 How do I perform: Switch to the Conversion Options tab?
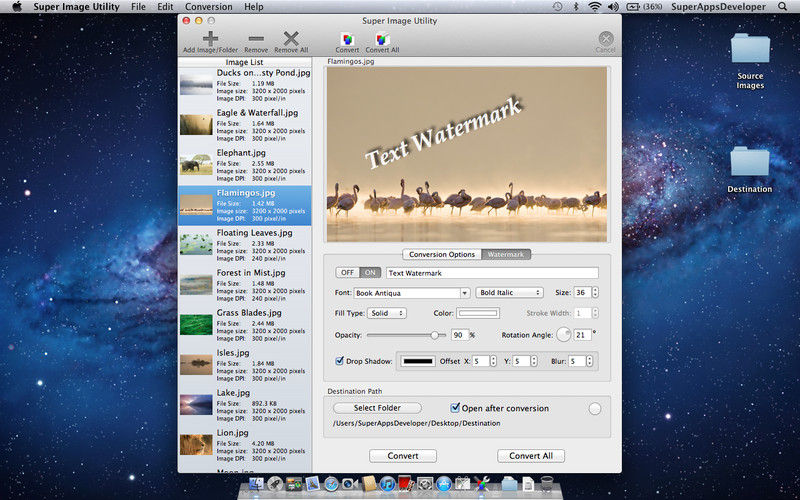point(442,254)
